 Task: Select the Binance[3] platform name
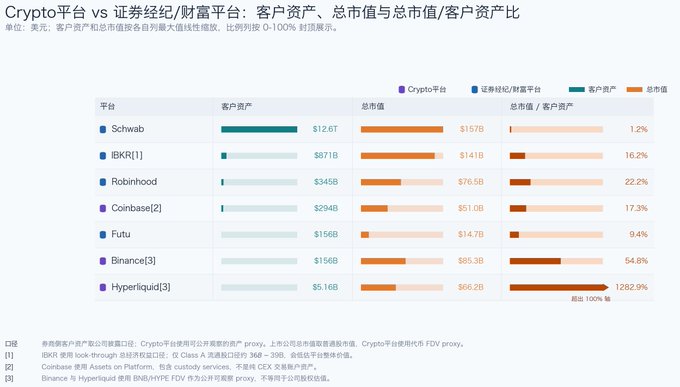tap(133, 261)
